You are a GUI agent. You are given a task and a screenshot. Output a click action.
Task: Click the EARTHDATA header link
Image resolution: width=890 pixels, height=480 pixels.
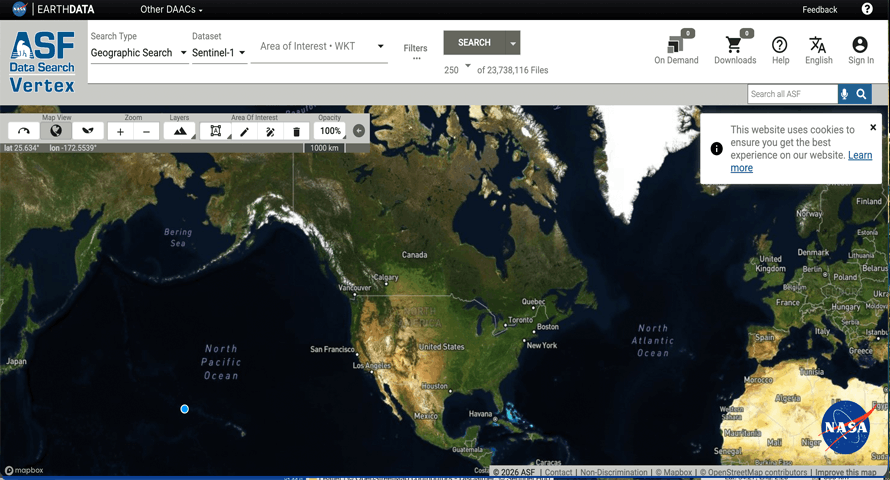[x=66, y=10]
